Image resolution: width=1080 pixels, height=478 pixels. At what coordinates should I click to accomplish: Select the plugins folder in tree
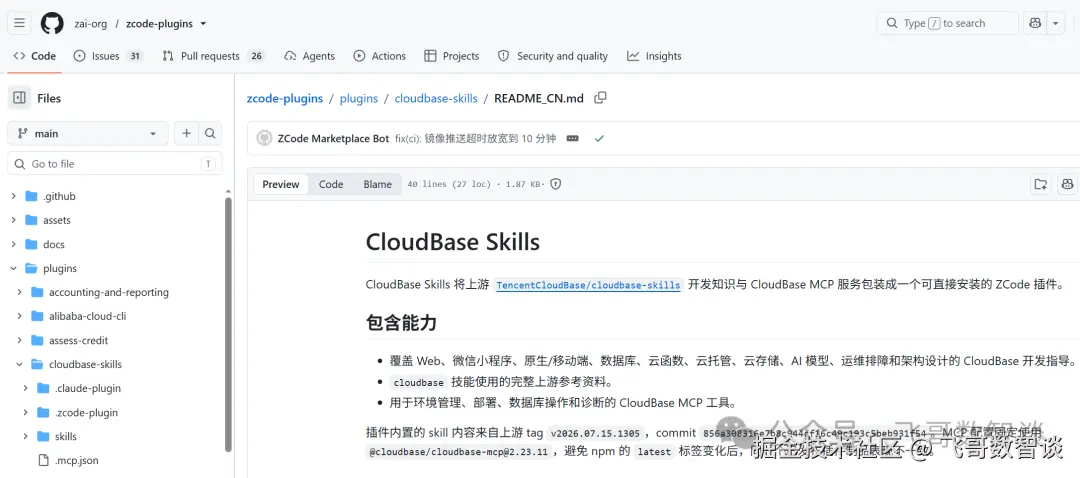60,269
